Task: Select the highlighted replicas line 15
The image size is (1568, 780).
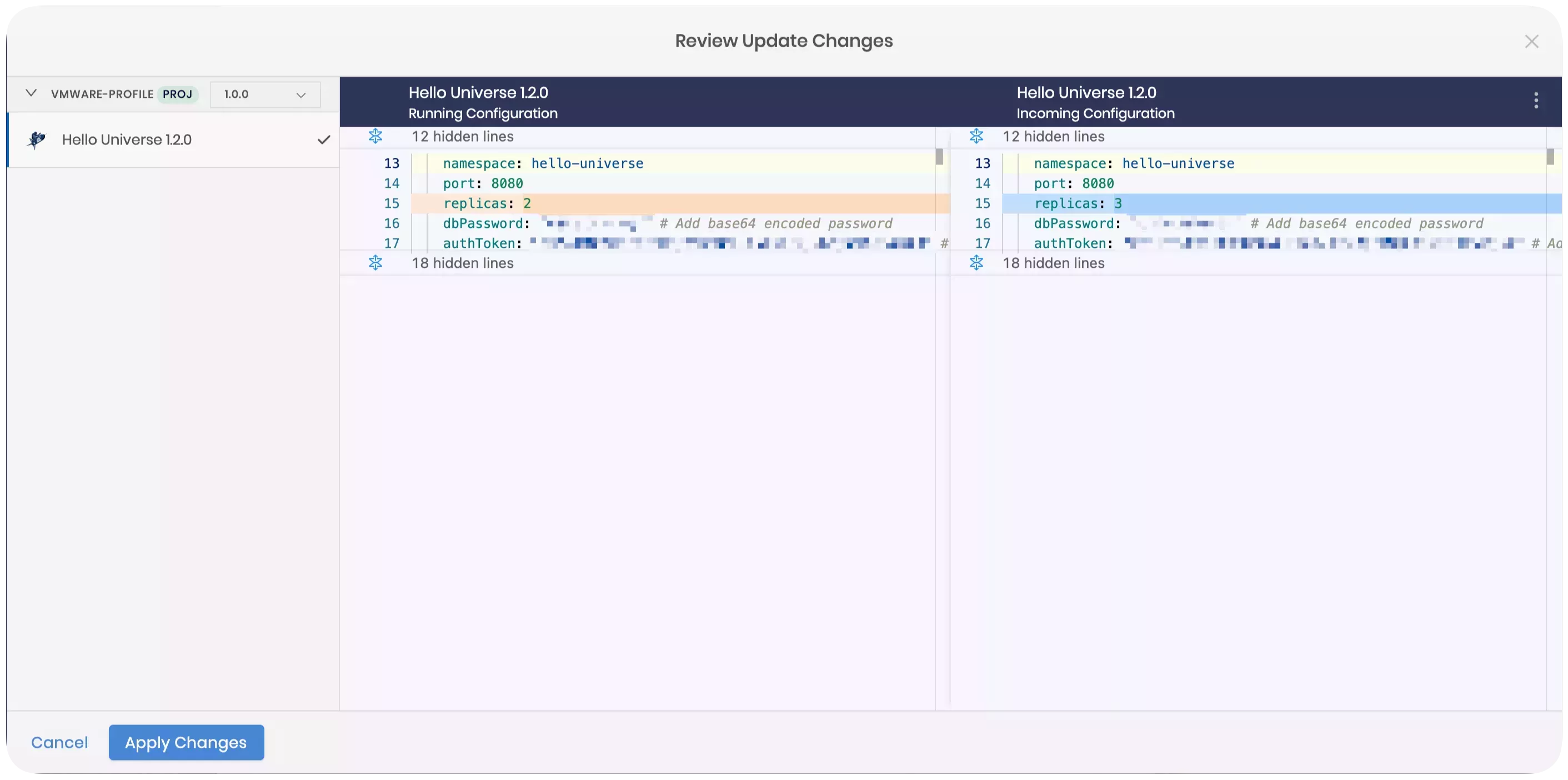Action: click(669, 203)
